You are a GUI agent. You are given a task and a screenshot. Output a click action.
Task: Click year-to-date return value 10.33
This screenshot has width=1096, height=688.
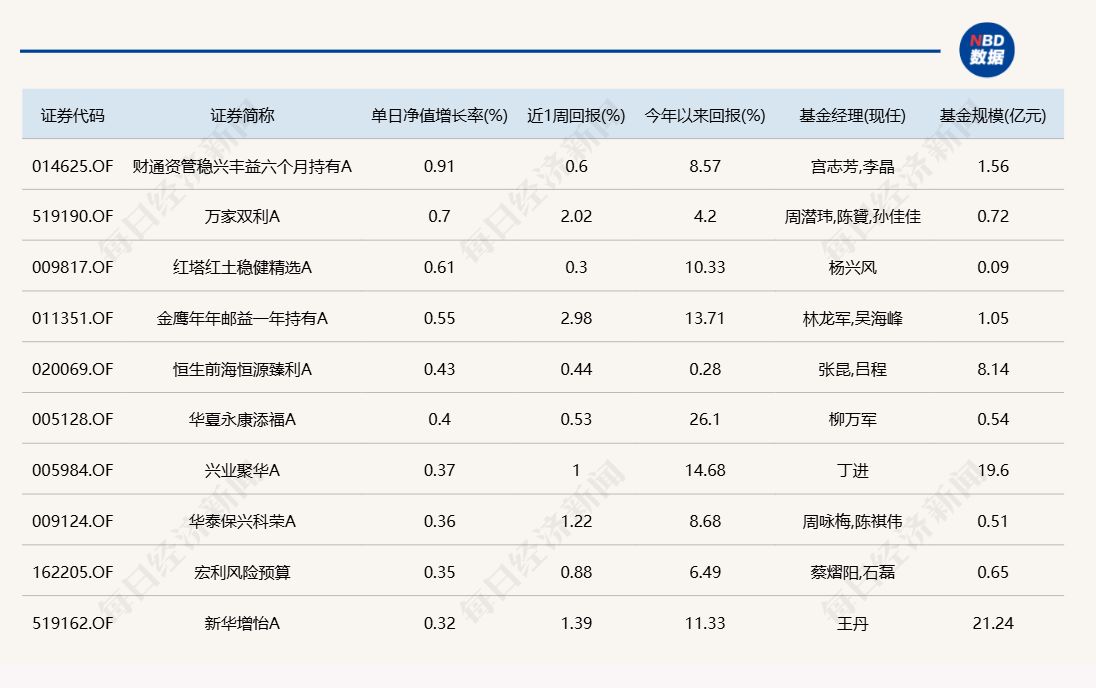tap(705, 267)
